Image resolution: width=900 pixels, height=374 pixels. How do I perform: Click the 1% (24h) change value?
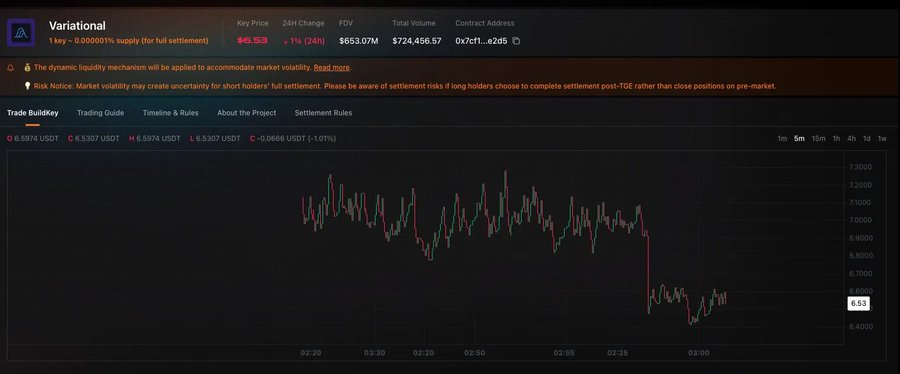point(304,41)
